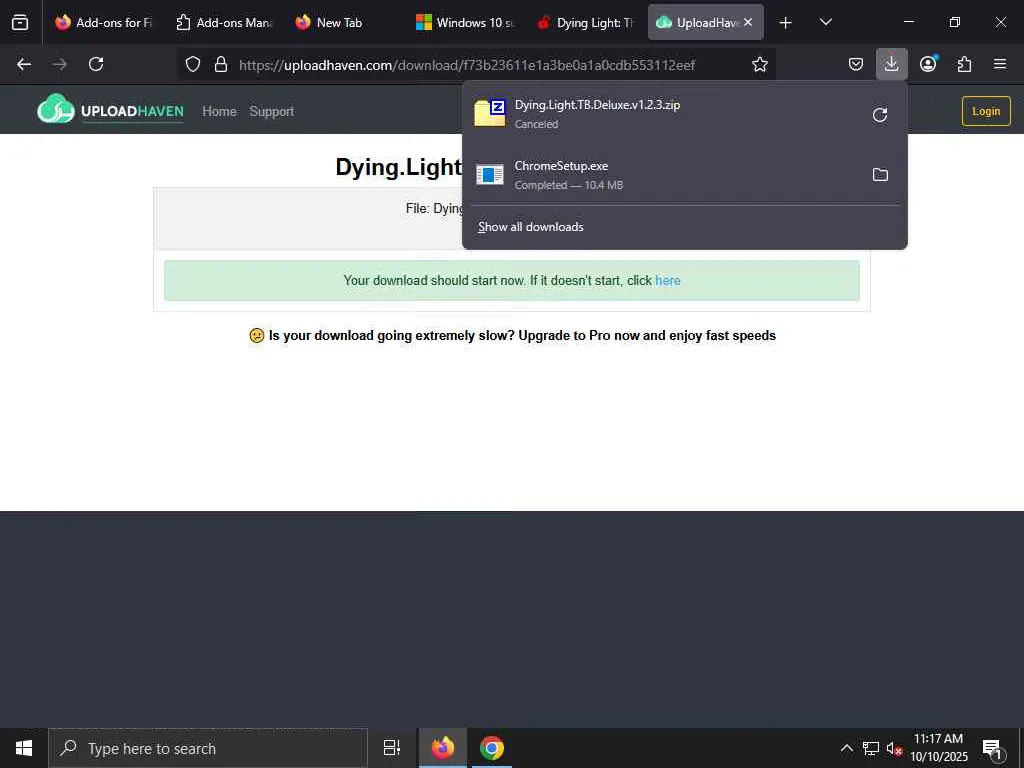Screen dimensions: 1024x768
Task: Click ChromeSetup.exe file icon
Action: [490, 174]
